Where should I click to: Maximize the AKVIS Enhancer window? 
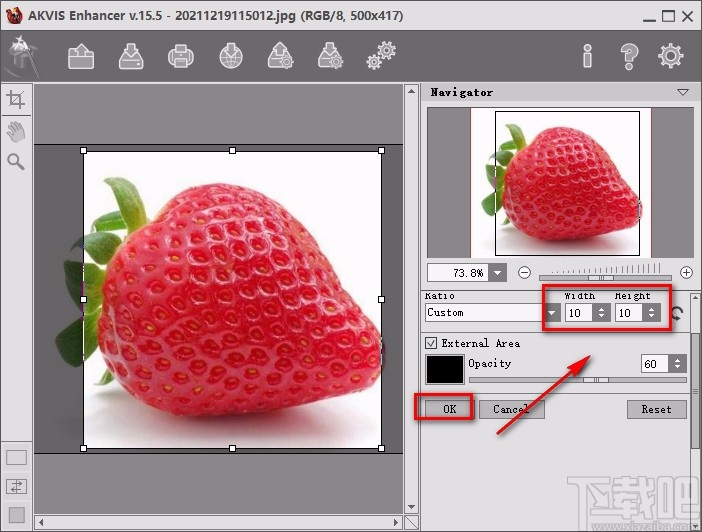[668, 16]
